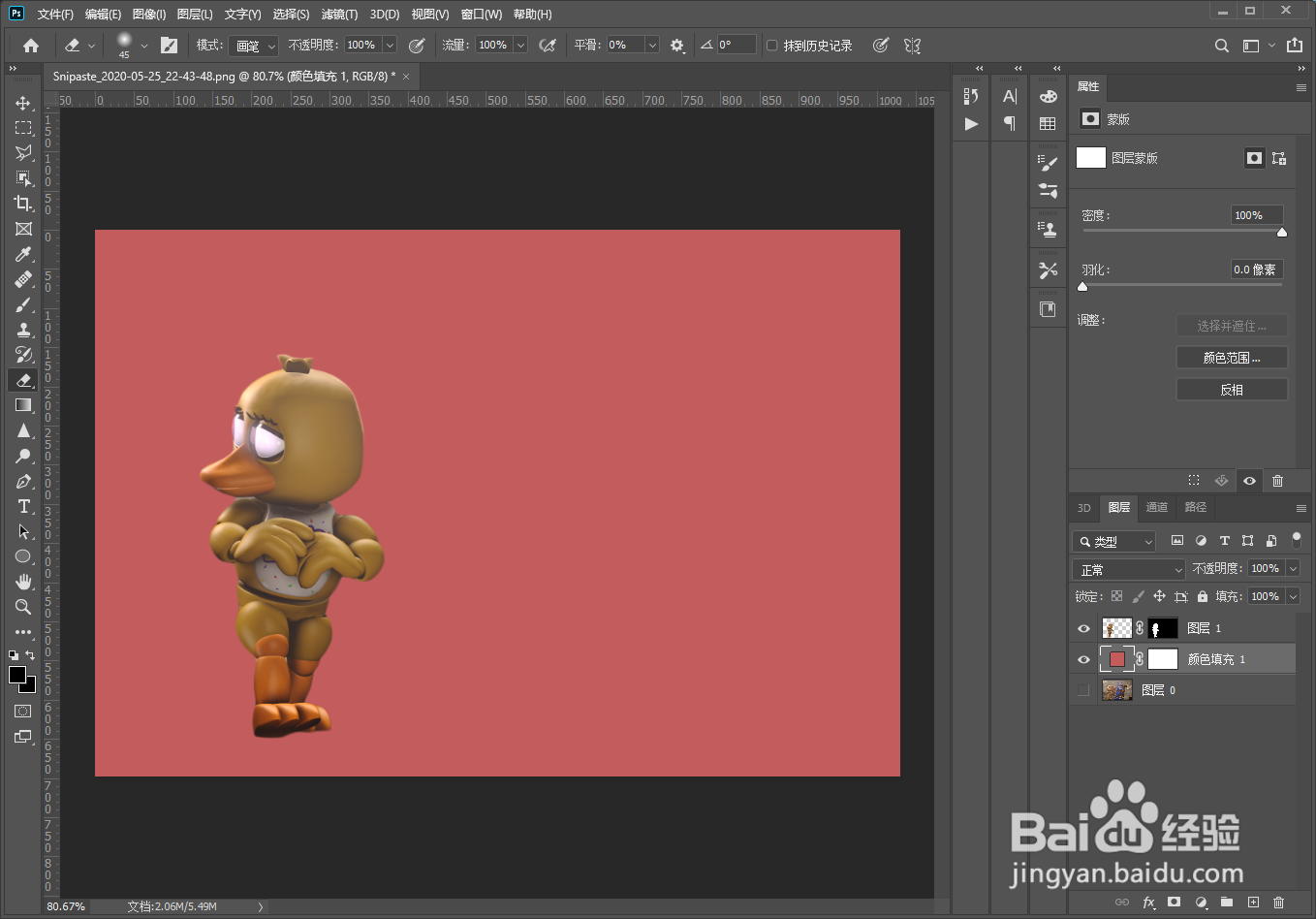Click the 密度 density slider handle
This screenshot has height=919, width=1316.
[x=1282, y=232]
